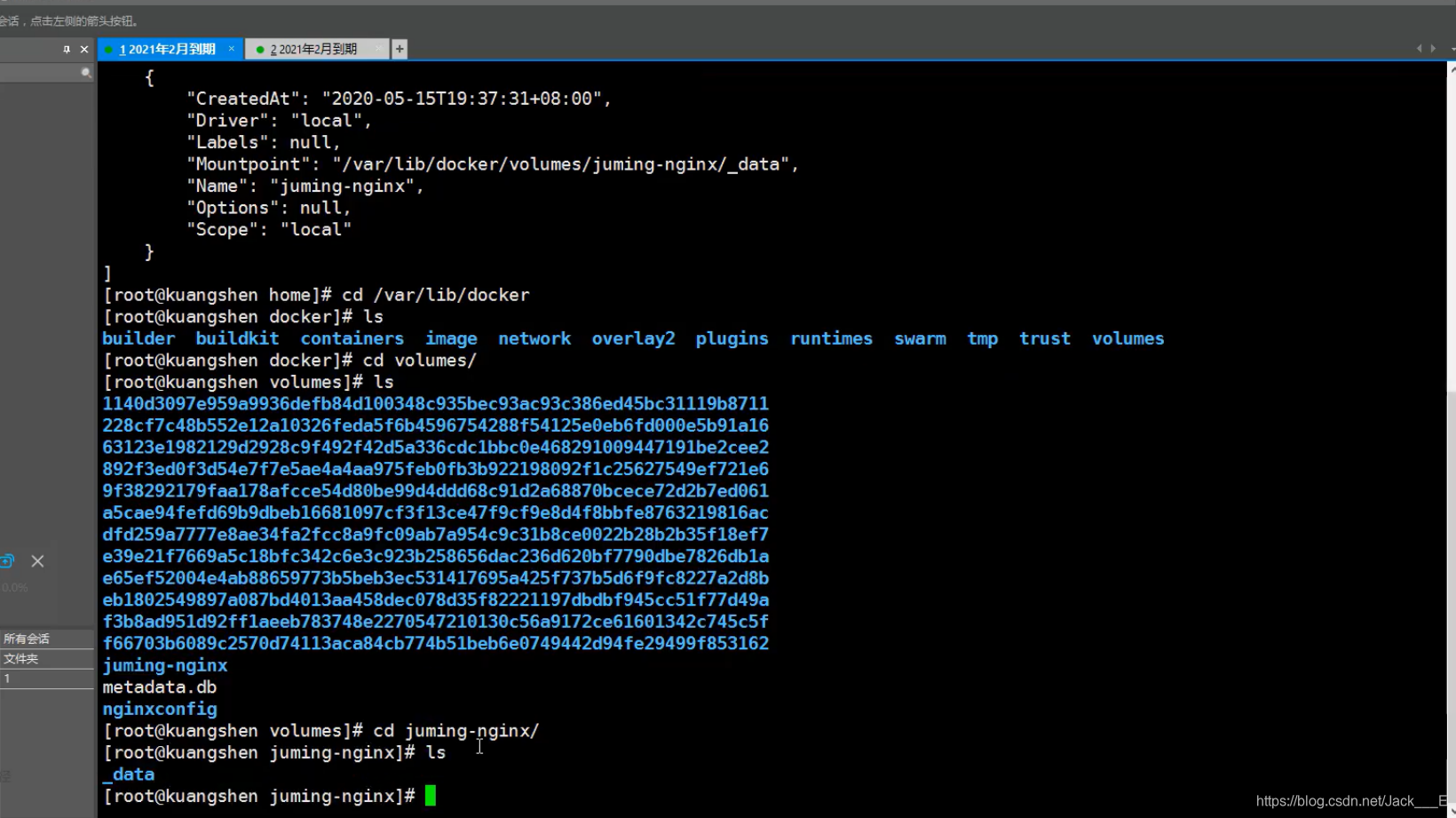
Task: Select the '1' row in side panel
Action: tap(47, 679)
